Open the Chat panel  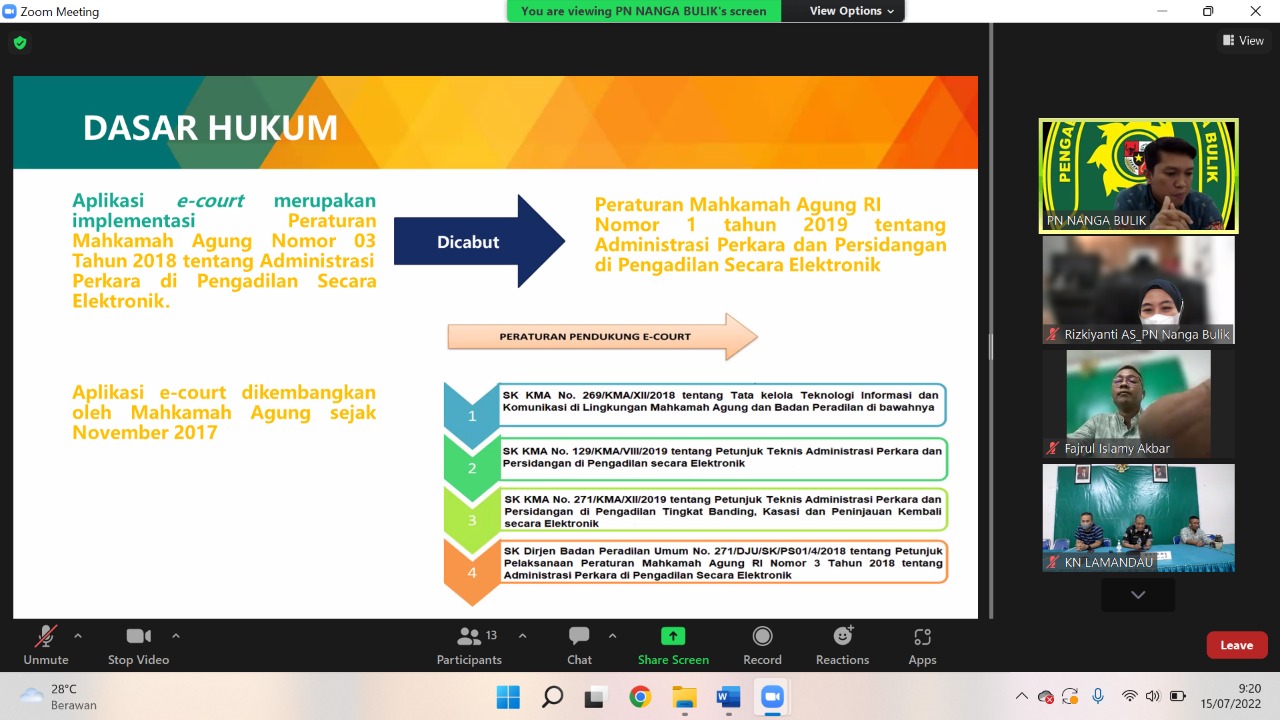tap(579, 645)
